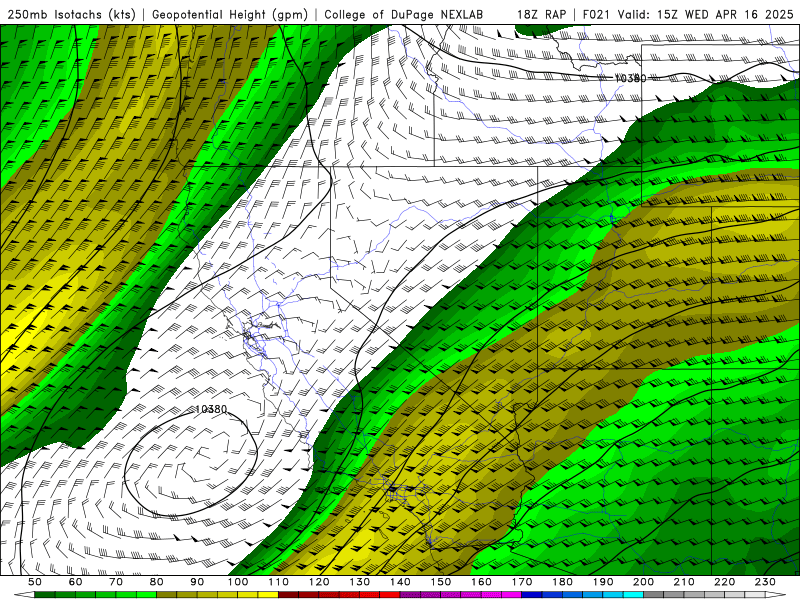Click the bright magenta swatch ending at 170
Screen dimensions: 800x600
tap(512, 595)
